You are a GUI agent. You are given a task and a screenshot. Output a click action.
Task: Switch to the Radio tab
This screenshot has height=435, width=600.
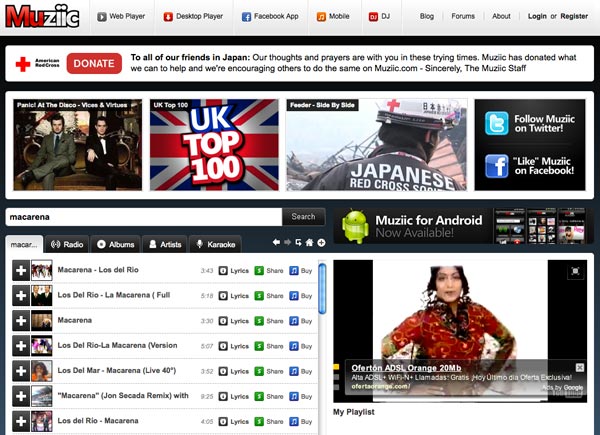click(x=67, y=245)
